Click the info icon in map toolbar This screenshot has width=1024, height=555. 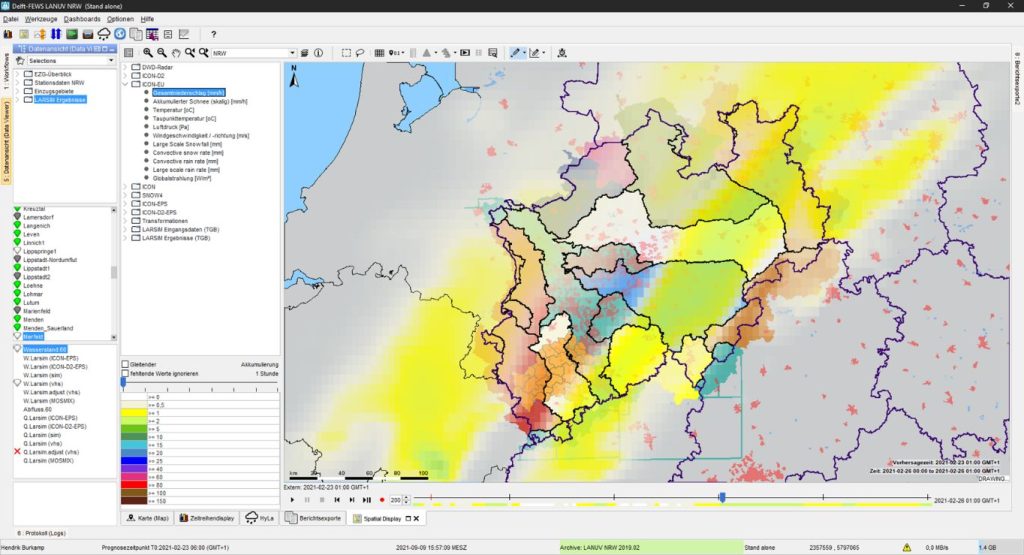[319, 53]
